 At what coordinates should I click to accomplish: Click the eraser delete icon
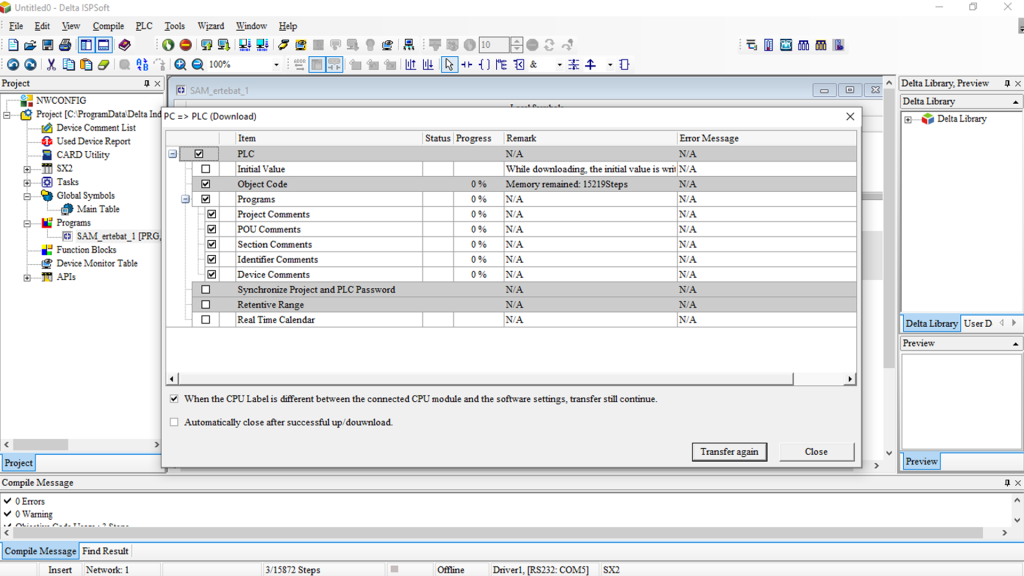coord(104,65)
